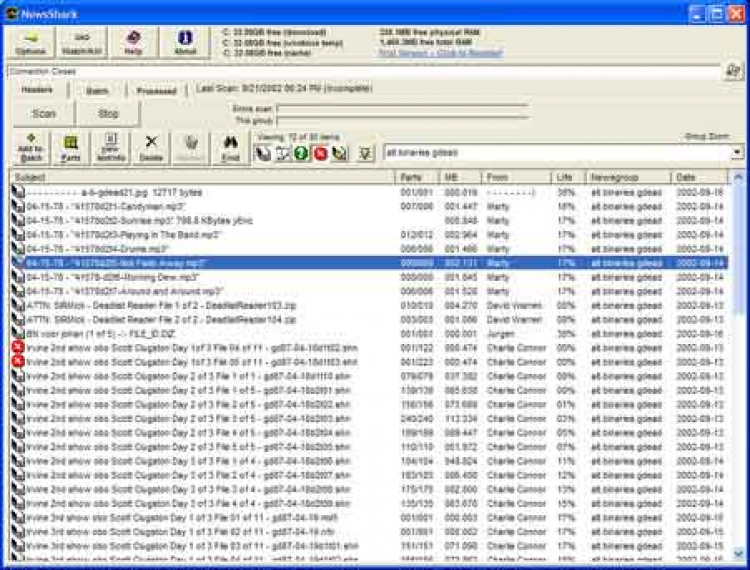Click Jurgen in the From column
Screen dimensions: 750x570
pos(500,334)
